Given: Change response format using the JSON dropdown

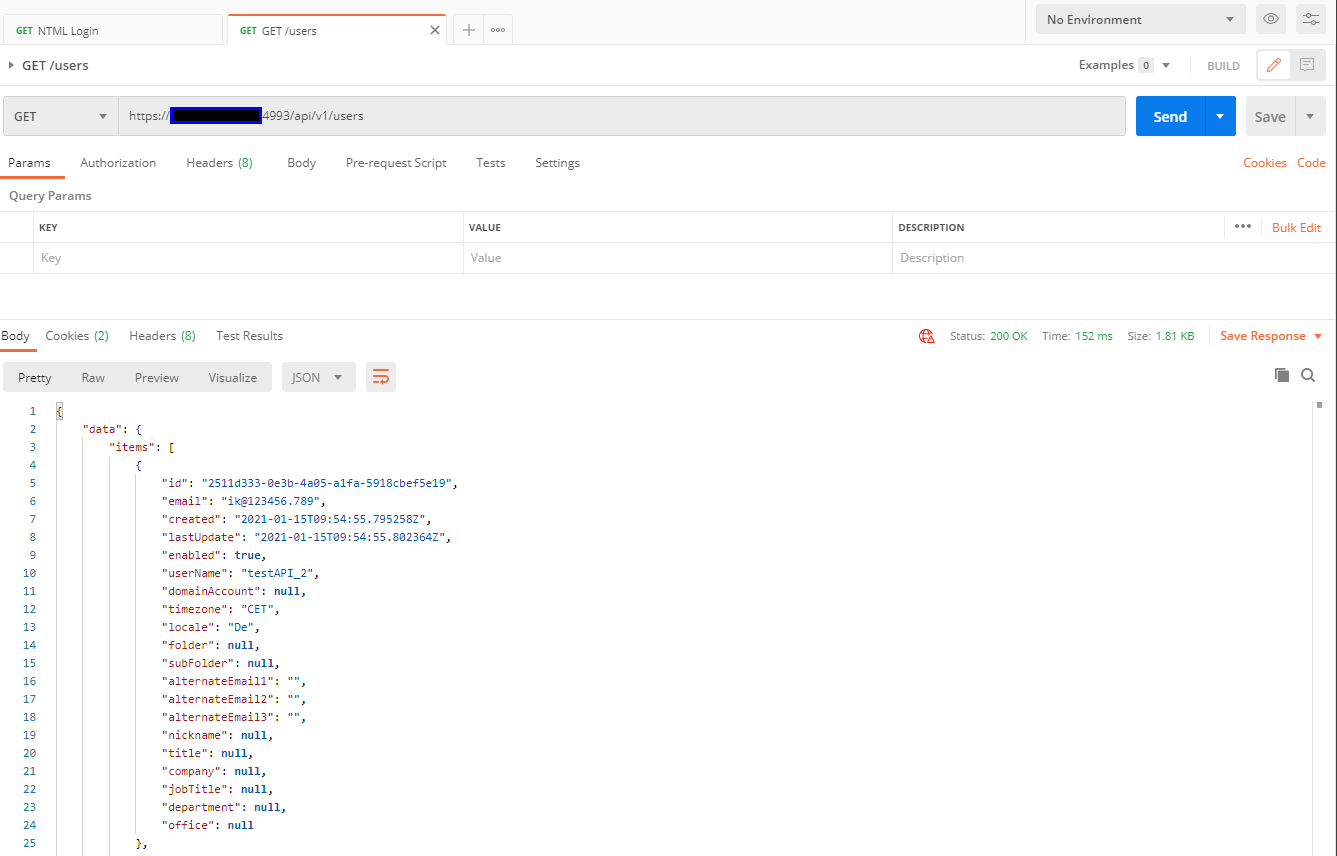Looking at the screenshot, I should click(x=318, y=377).
